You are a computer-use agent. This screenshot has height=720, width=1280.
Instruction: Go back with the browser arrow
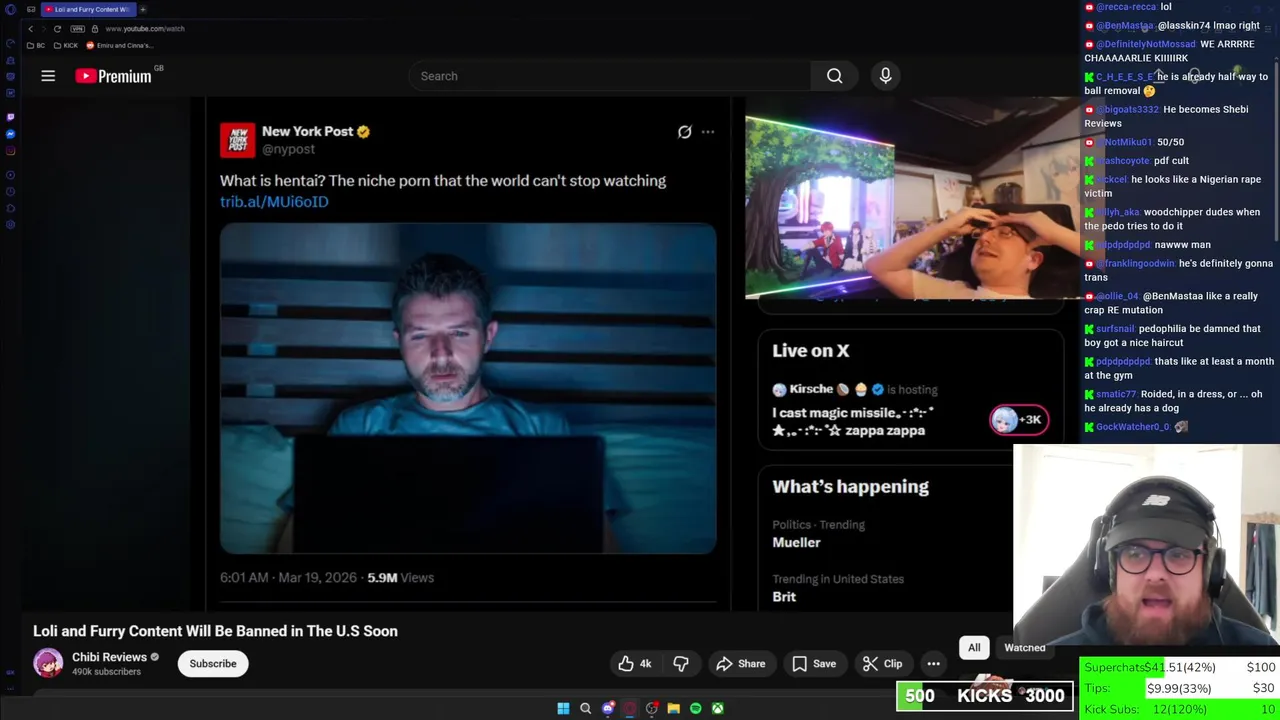[x=31, y=29]
